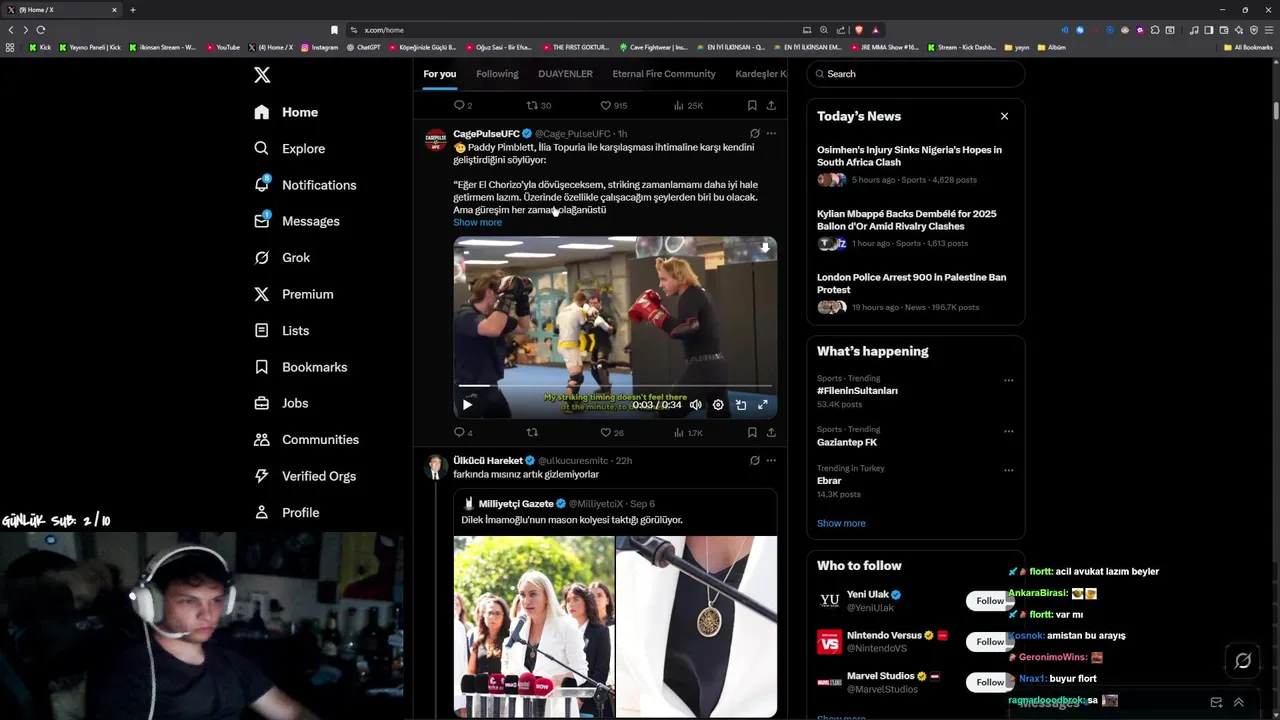Open Notifications in the sidebar
1280x720 pixels.
point(305,185)
